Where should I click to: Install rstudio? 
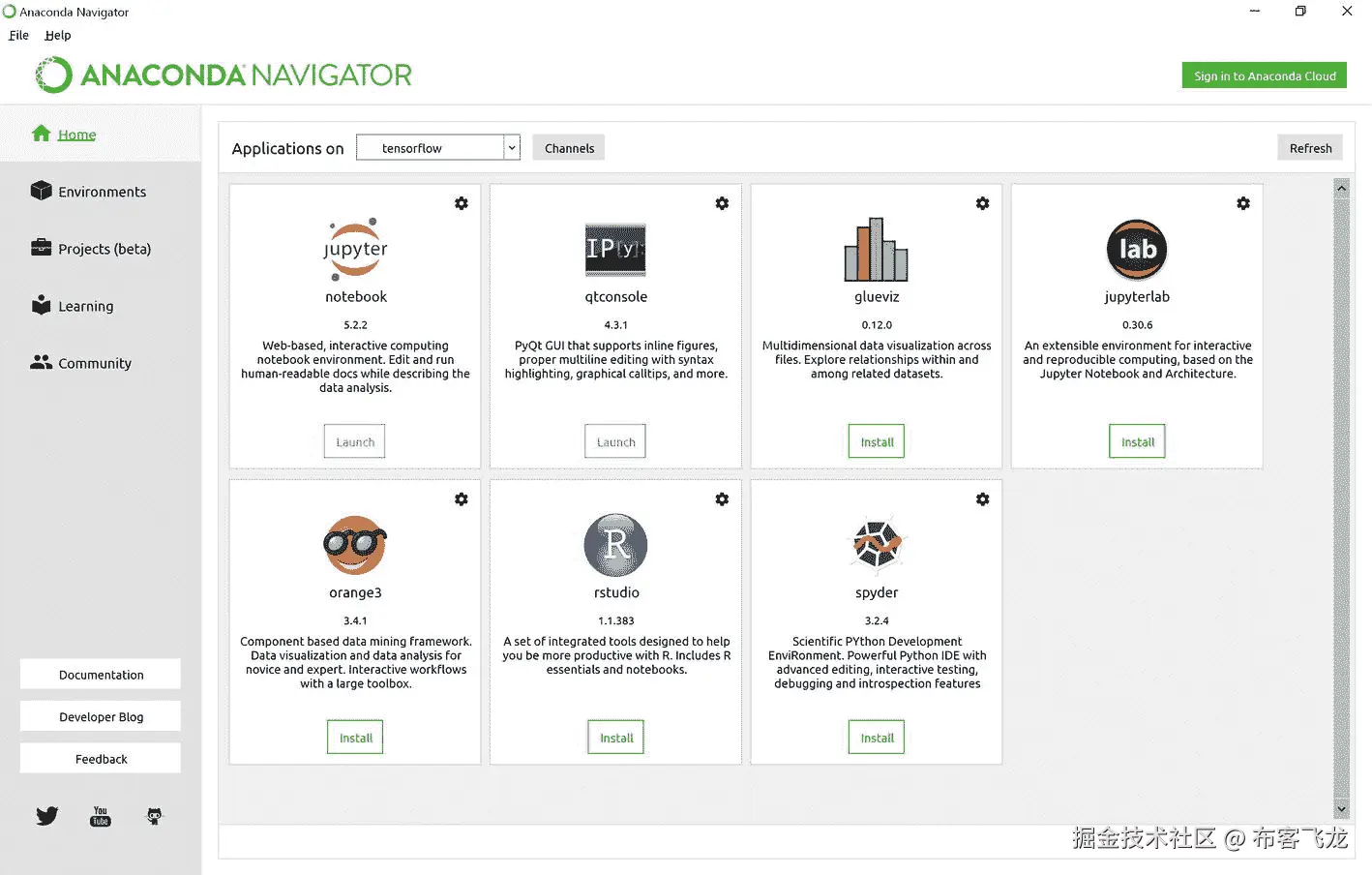coord(615,738)
